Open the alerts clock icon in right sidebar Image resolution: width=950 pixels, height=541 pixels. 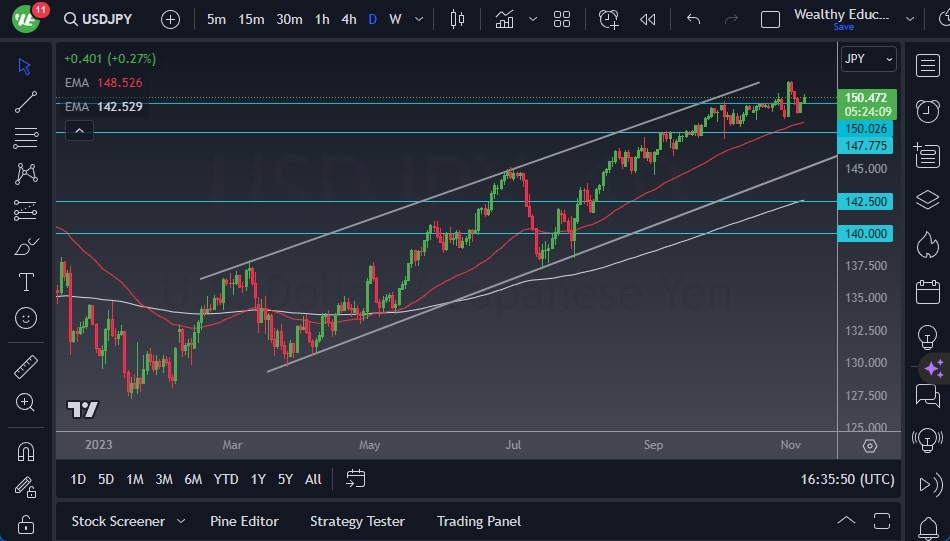(927, 110)
